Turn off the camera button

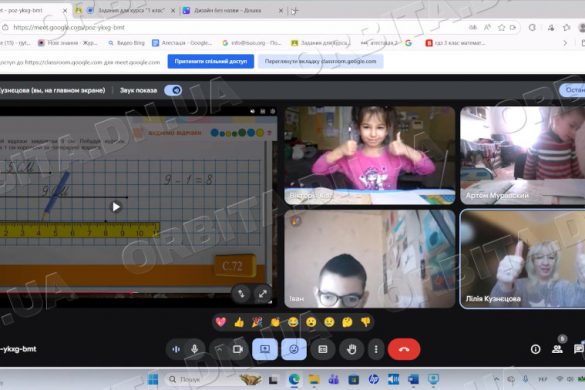(238, 349)
